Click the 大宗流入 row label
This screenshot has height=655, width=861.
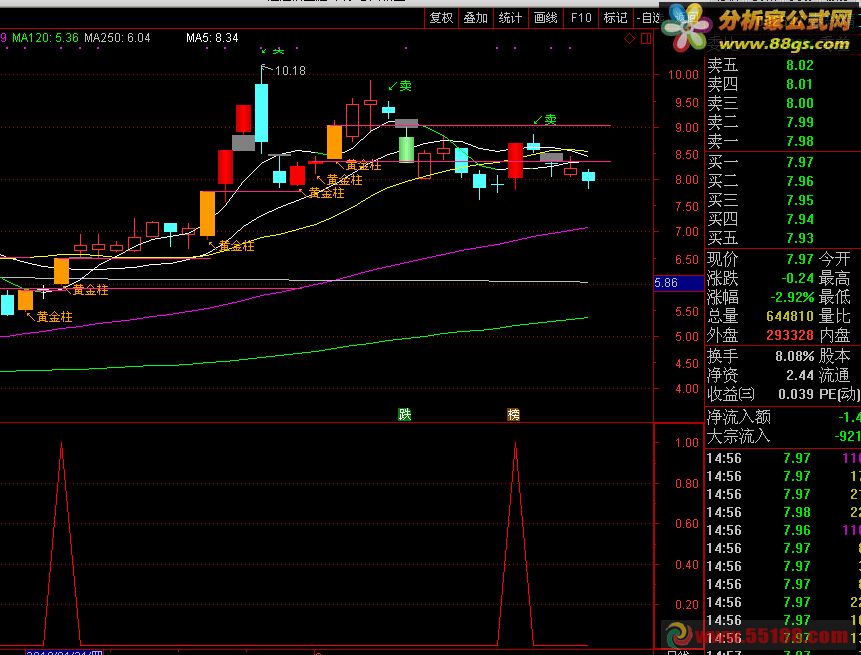pos(739,436)
